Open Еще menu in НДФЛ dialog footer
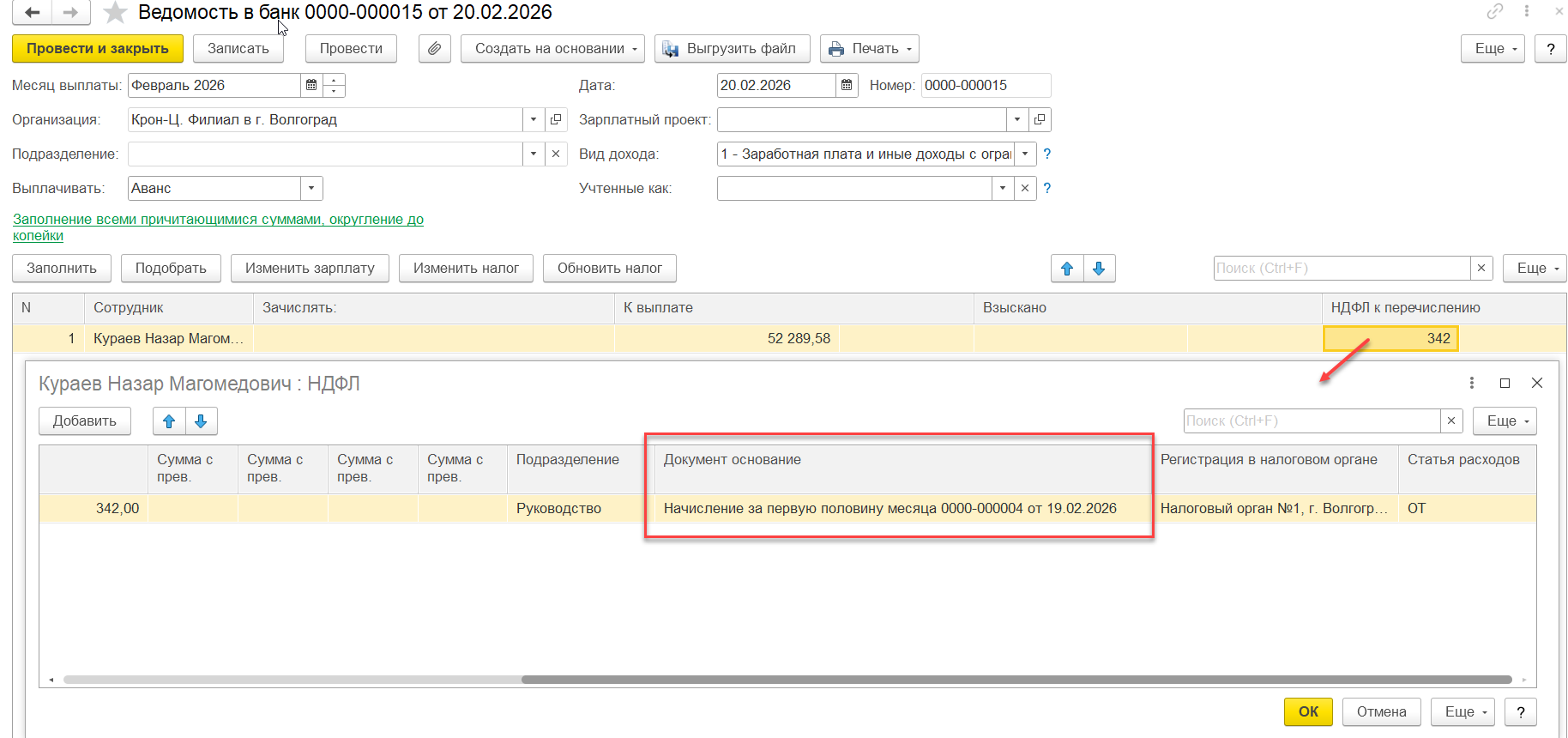The width and height of the screenshot is (1568, 738). point(1462,712)
